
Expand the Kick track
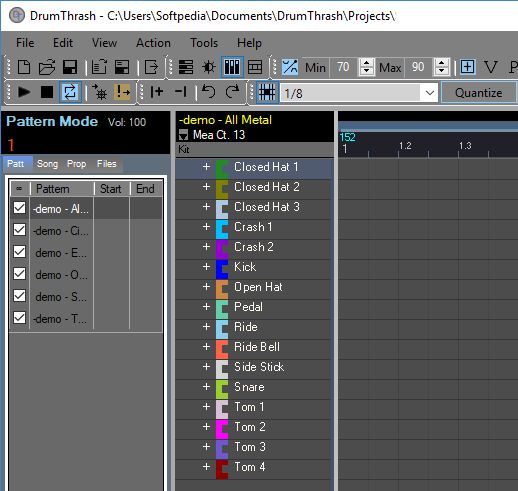pos(206,267)
